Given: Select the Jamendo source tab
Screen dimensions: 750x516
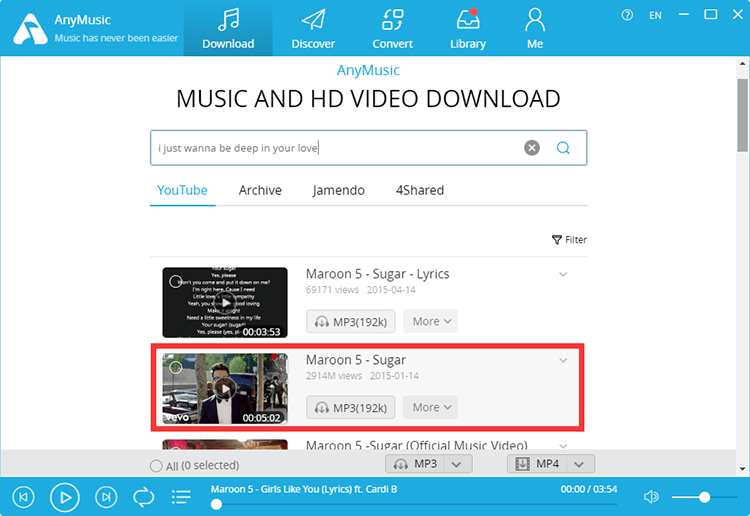Looking at the screenshot, I should (339, 190).
